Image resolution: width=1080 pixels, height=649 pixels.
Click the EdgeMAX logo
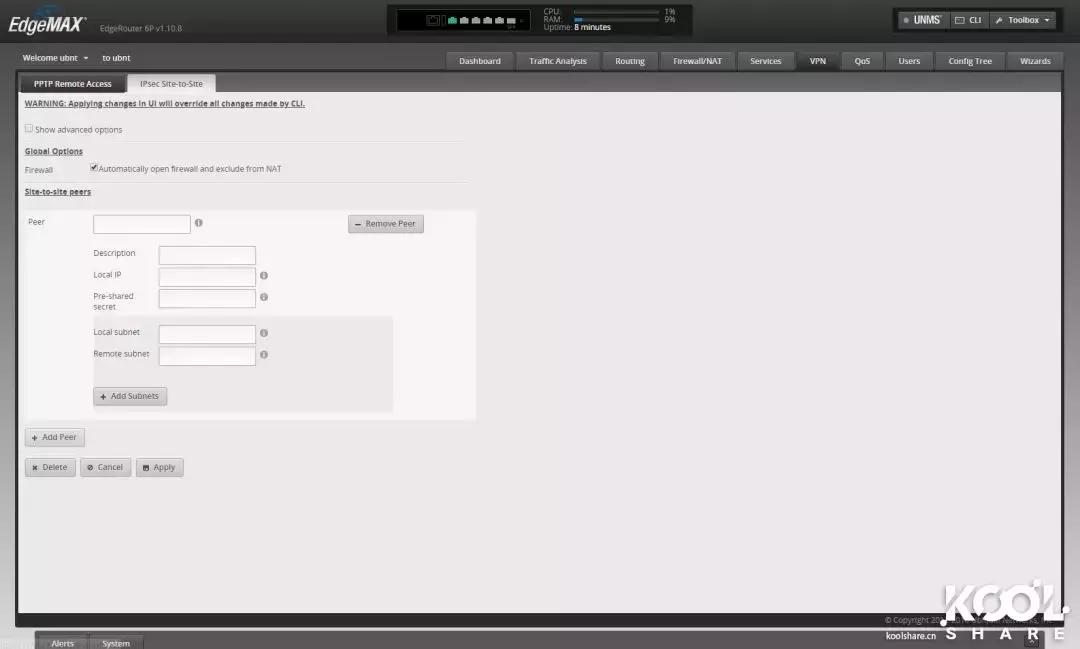pos(47,25)
